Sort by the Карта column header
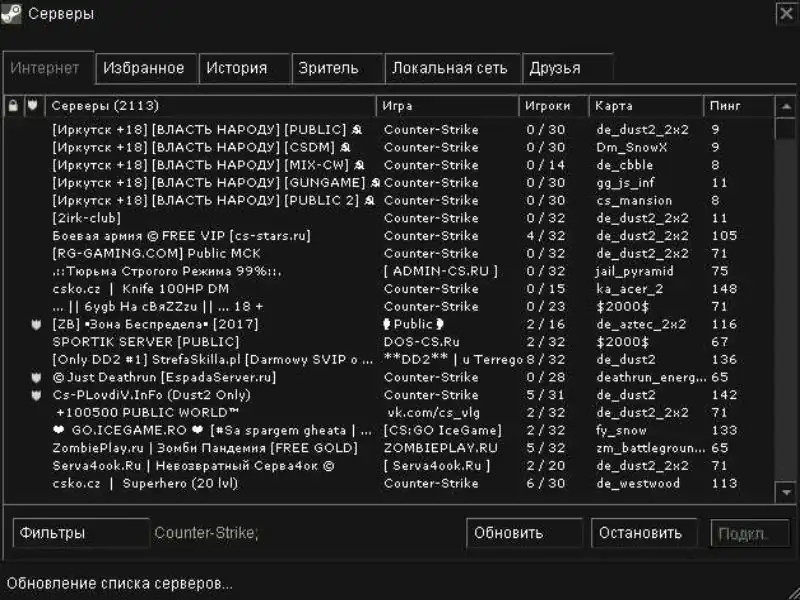Screen dimensions: 800x600 pos(646,106)
